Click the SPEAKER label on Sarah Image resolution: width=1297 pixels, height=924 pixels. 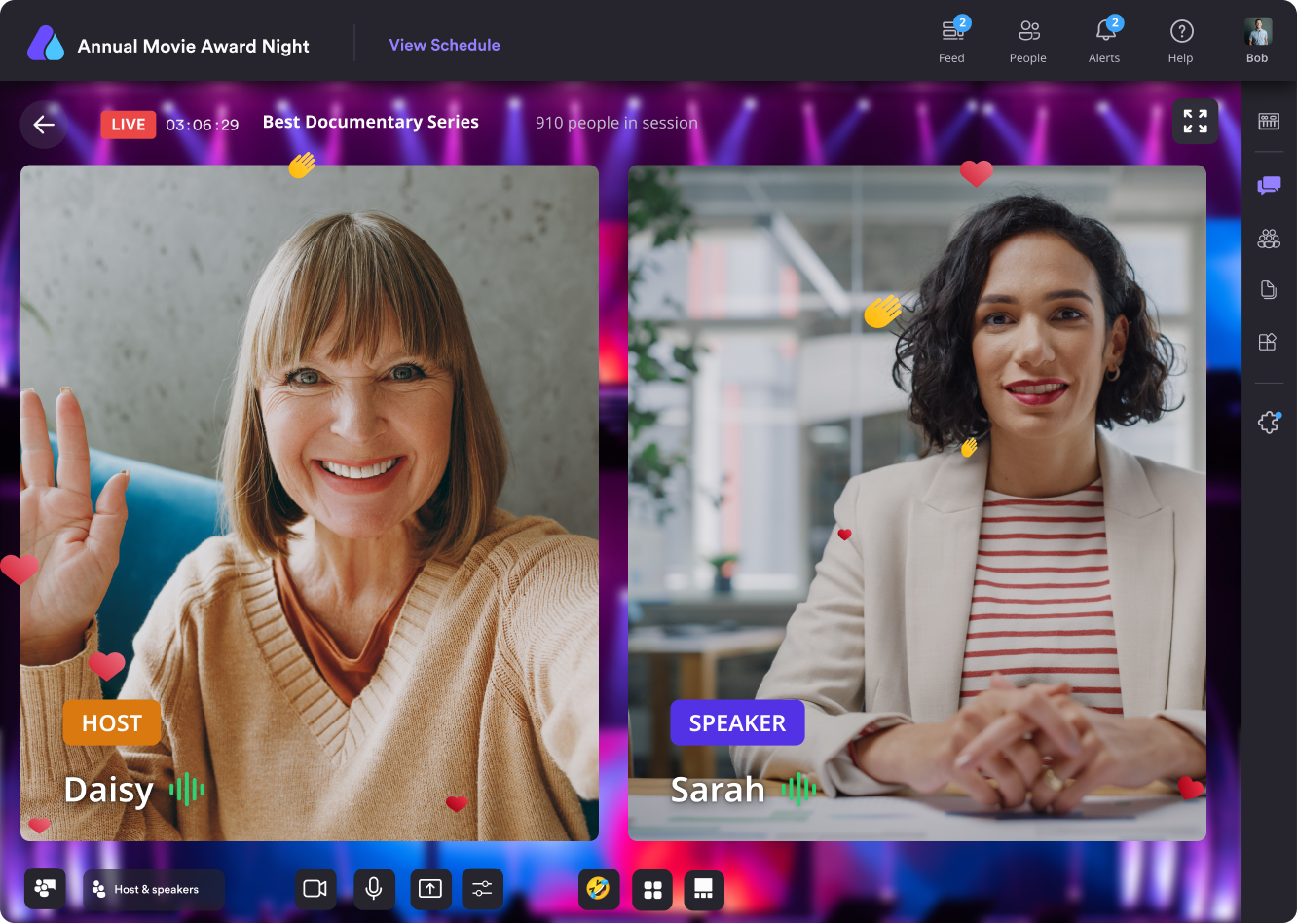coord(737,722)
